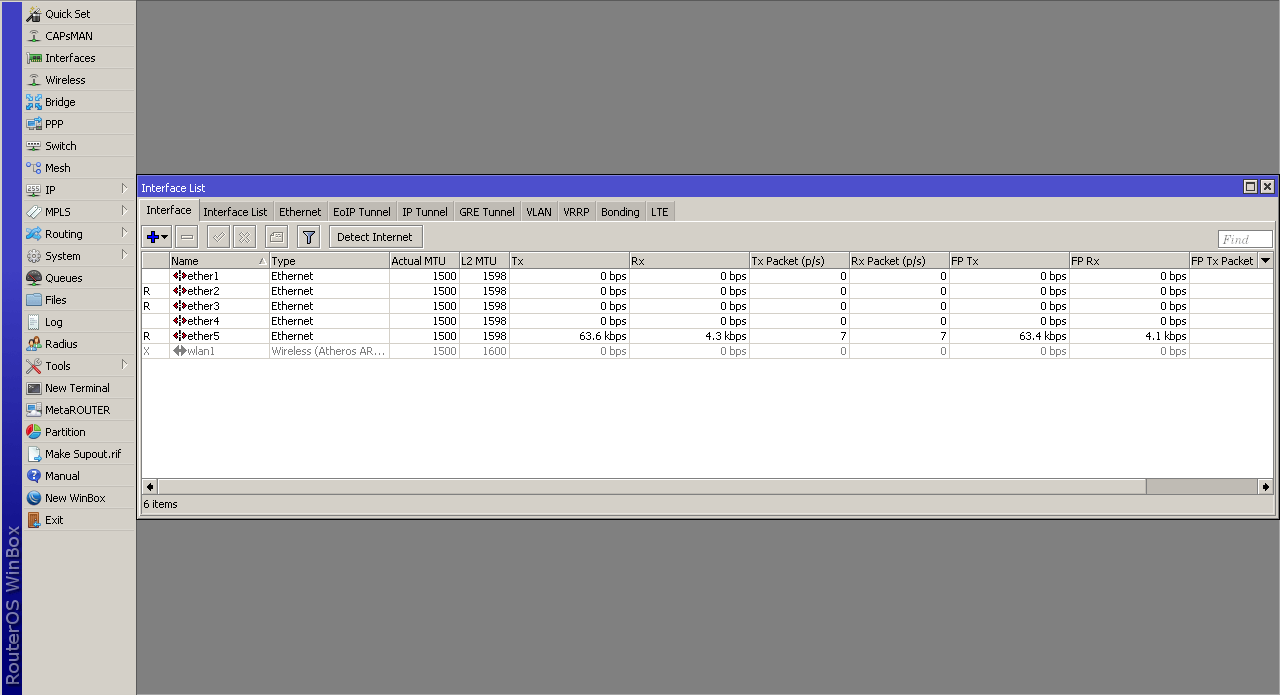
Task: Sort by the Actual MTU column header
Action: point(424,261)
